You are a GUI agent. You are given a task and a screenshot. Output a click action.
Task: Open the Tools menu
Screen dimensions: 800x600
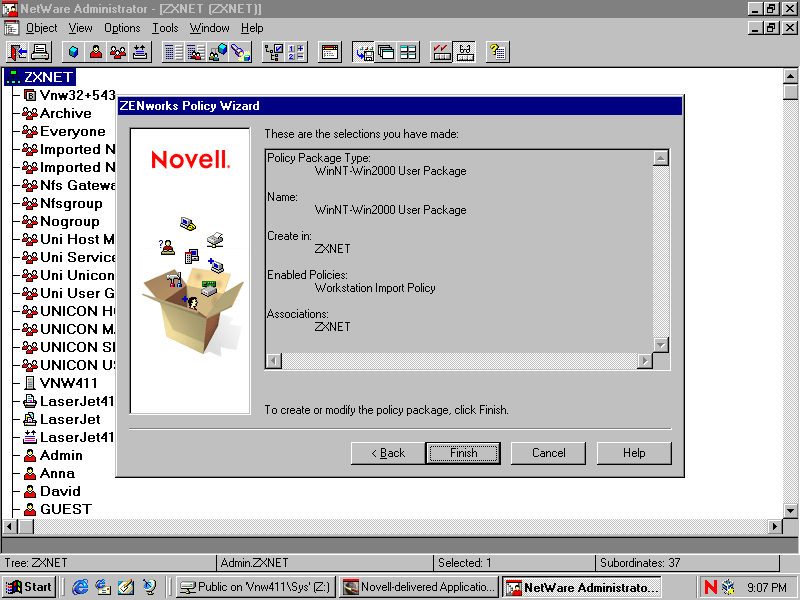[x=165, y=28]
